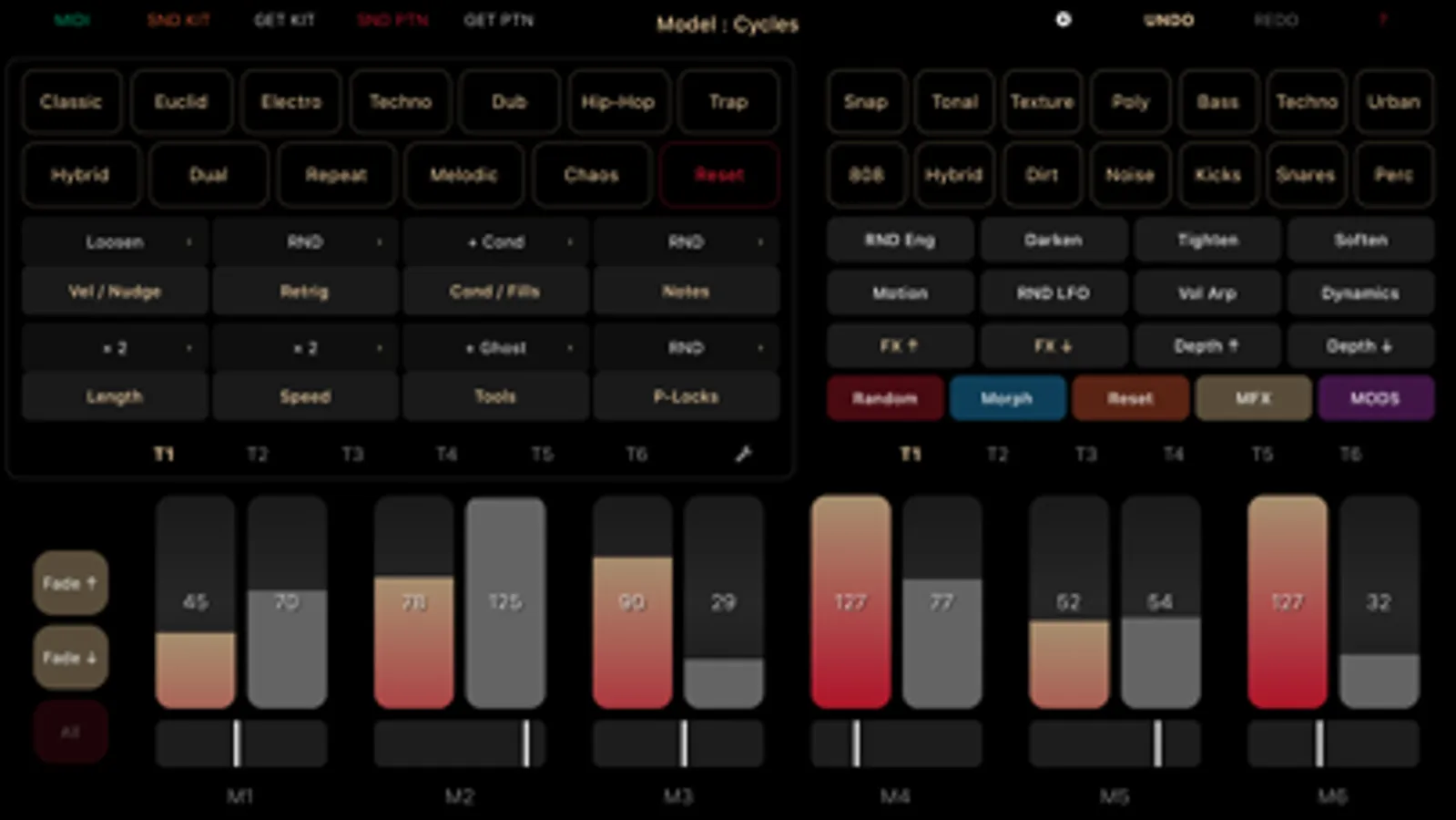This screenshot has height=820, width=1456.
Task: Adjust the M4 red slider showing 127
Action: pyautogui.click(x=850, y=602)
